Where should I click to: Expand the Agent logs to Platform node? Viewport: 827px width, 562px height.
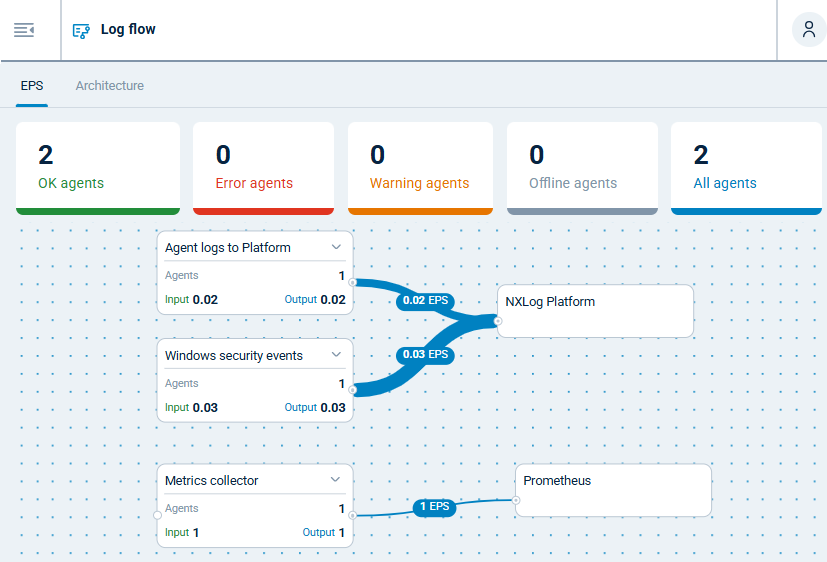pyautogui.click(x=336, y=247)
